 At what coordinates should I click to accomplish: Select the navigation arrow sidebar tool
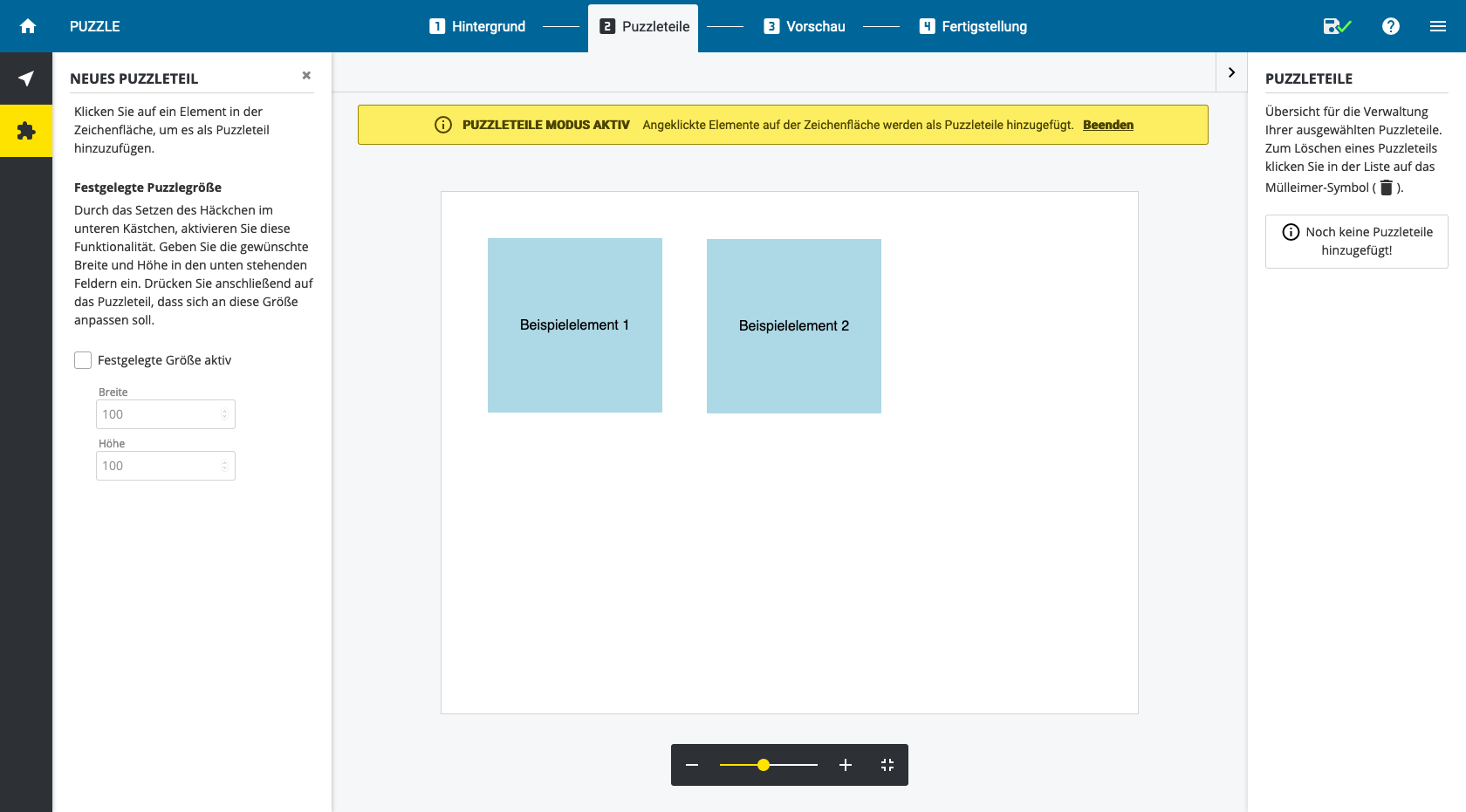coord(26,78)
